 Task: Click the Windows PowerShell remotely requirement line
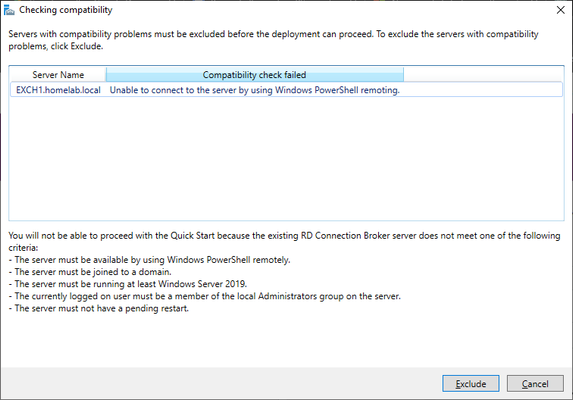(x=149, y=260)
